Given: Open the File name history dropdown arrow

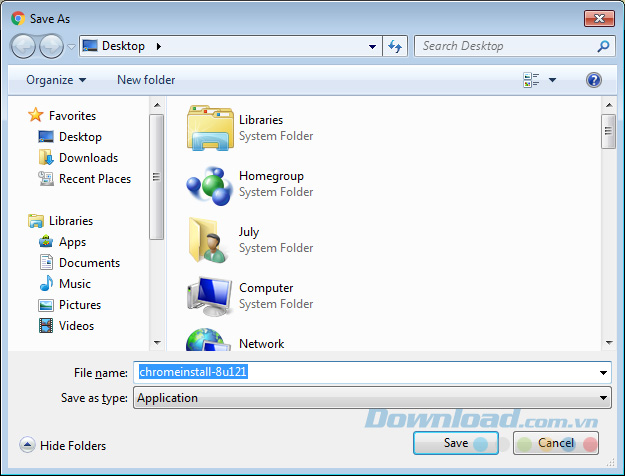Looking at the screenshot, I should (x=603, y=373).
